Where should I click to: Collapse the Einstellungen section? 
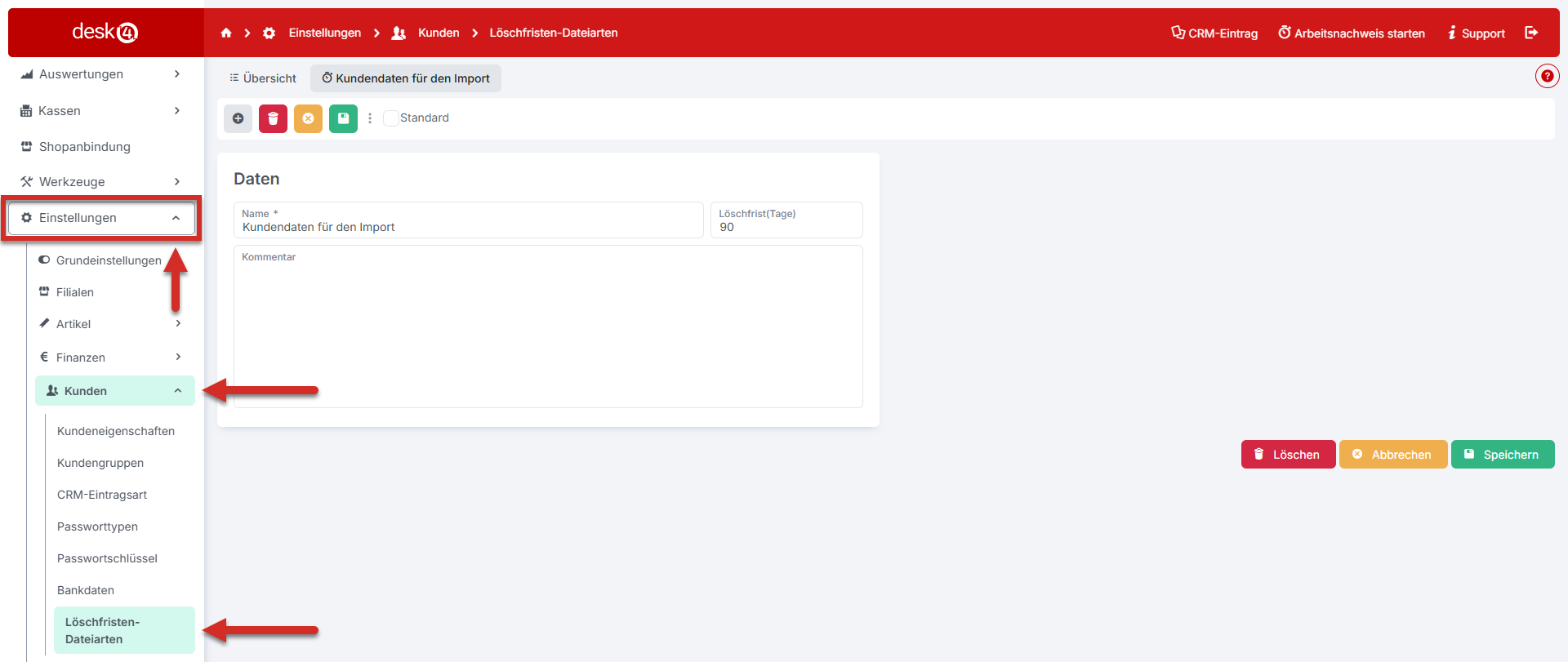pos(102,218)
